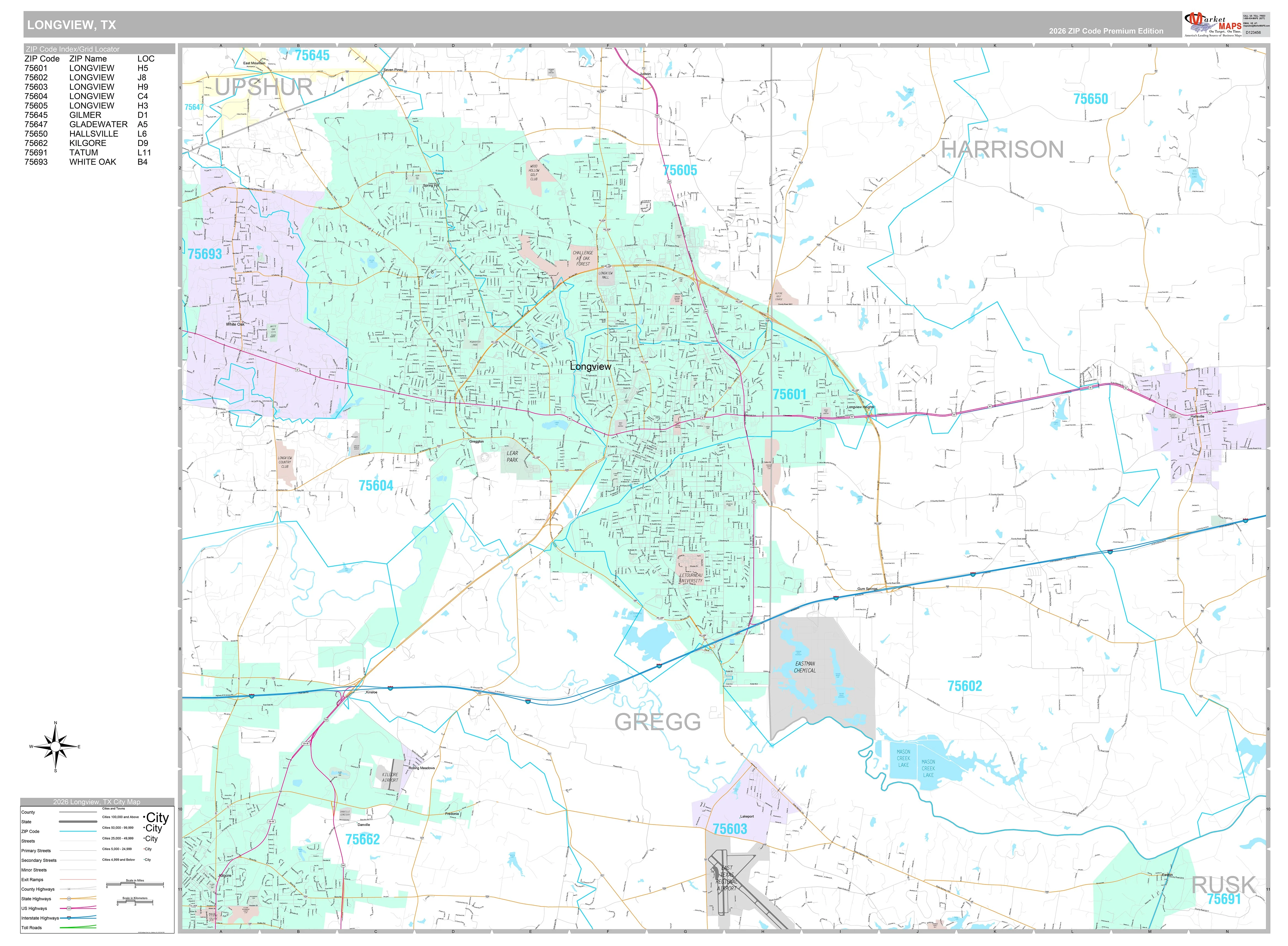Click the 75691 ZIP label on map
The image size is (1288, 946).
pos(1224,899)
